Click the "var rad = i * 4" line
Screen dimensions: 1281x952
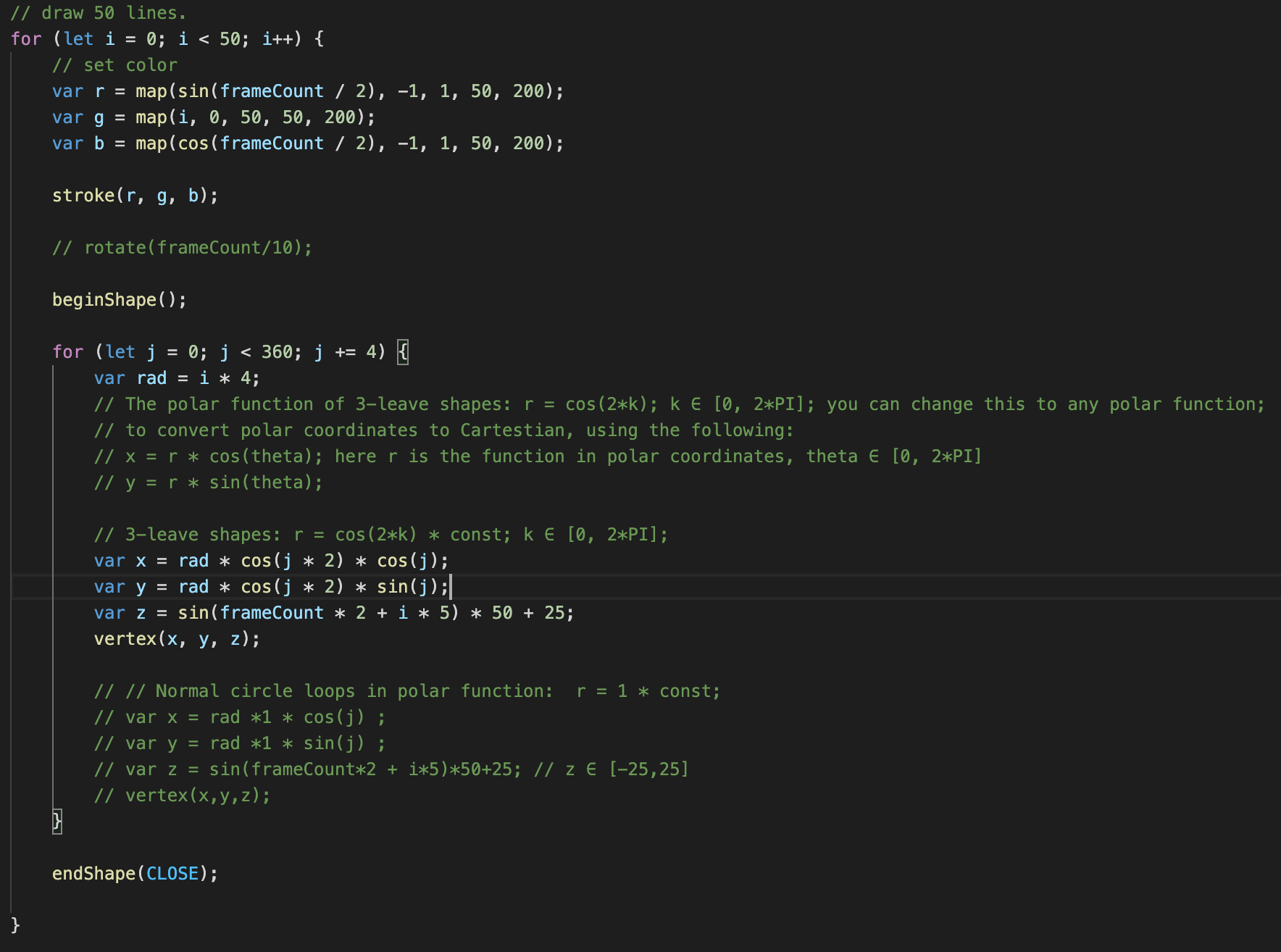(177, 378)
